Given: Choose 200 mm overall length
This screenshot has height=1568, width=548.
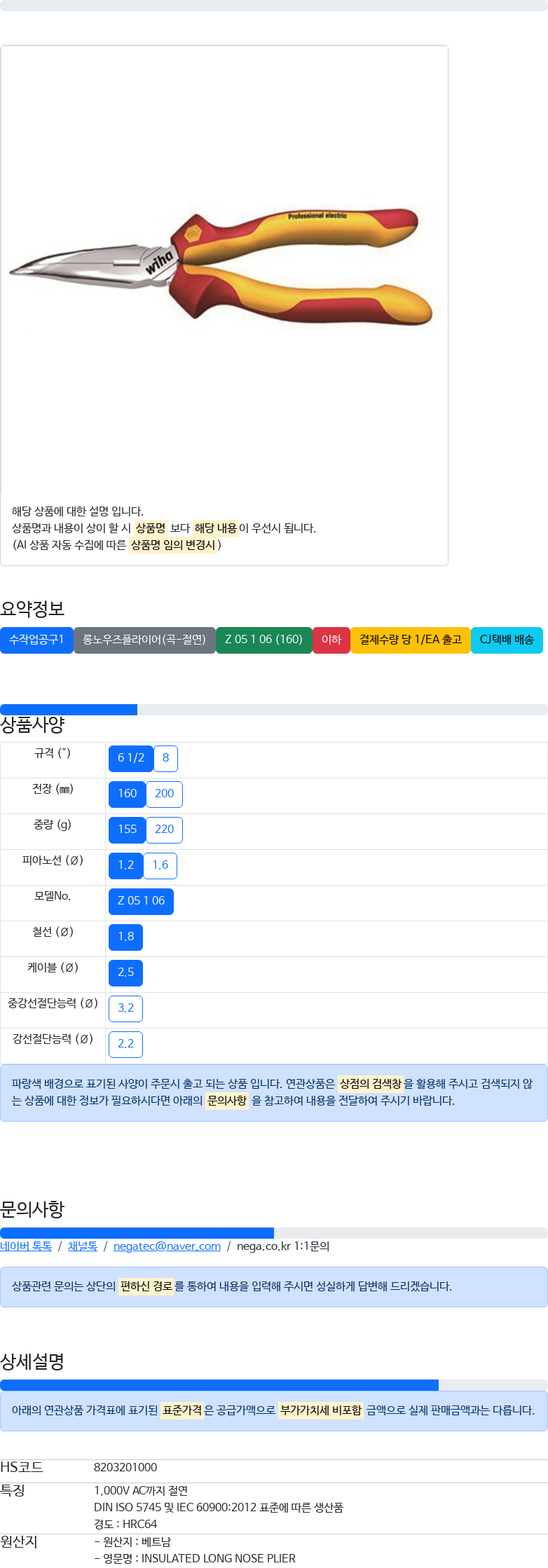Looking at the screenshot, I should pyautogui.click(x=164, y=794).
